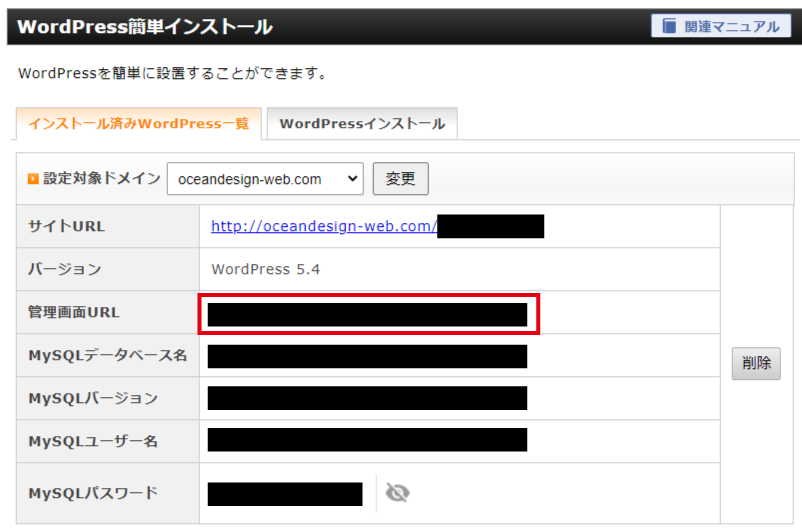This screenshot has height=529, width=802.
Task: Open the 関連マニュアル manual button
Action: [721, 26]
